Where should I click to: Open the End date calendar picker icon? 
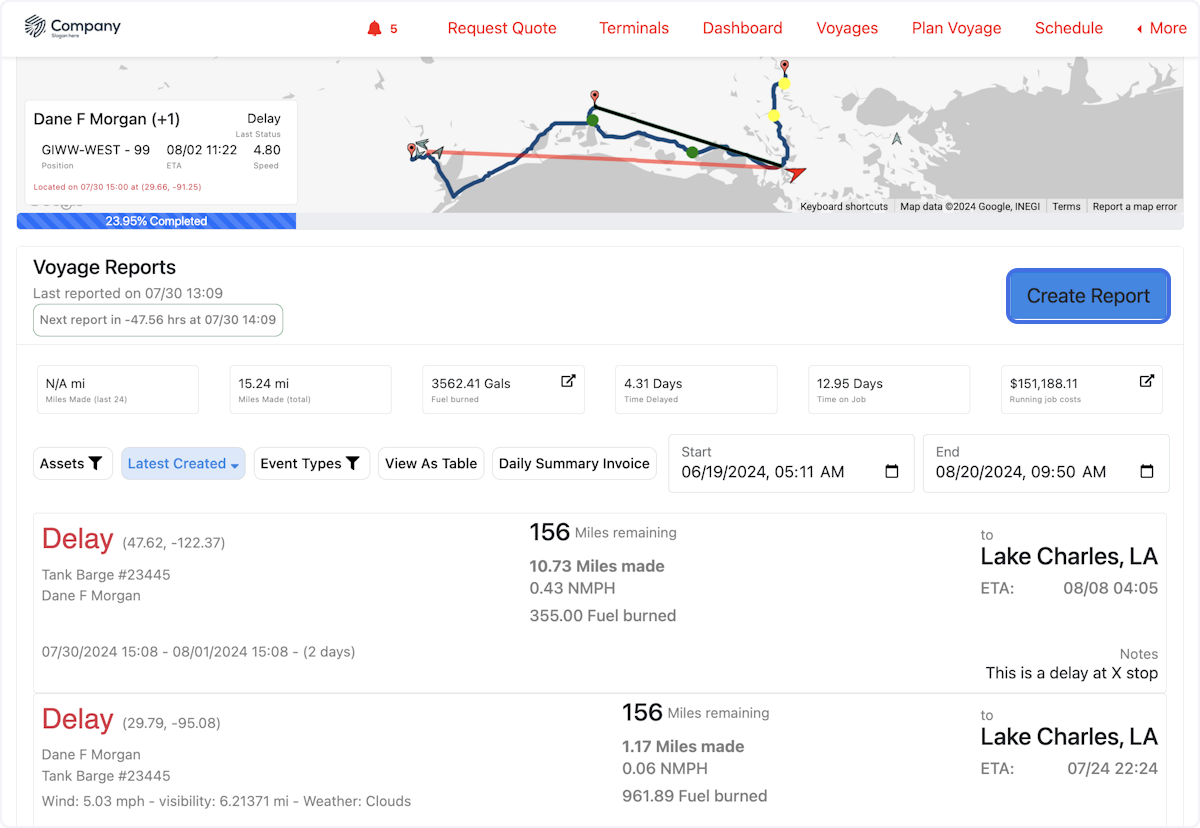click(x=1147, y=472)
